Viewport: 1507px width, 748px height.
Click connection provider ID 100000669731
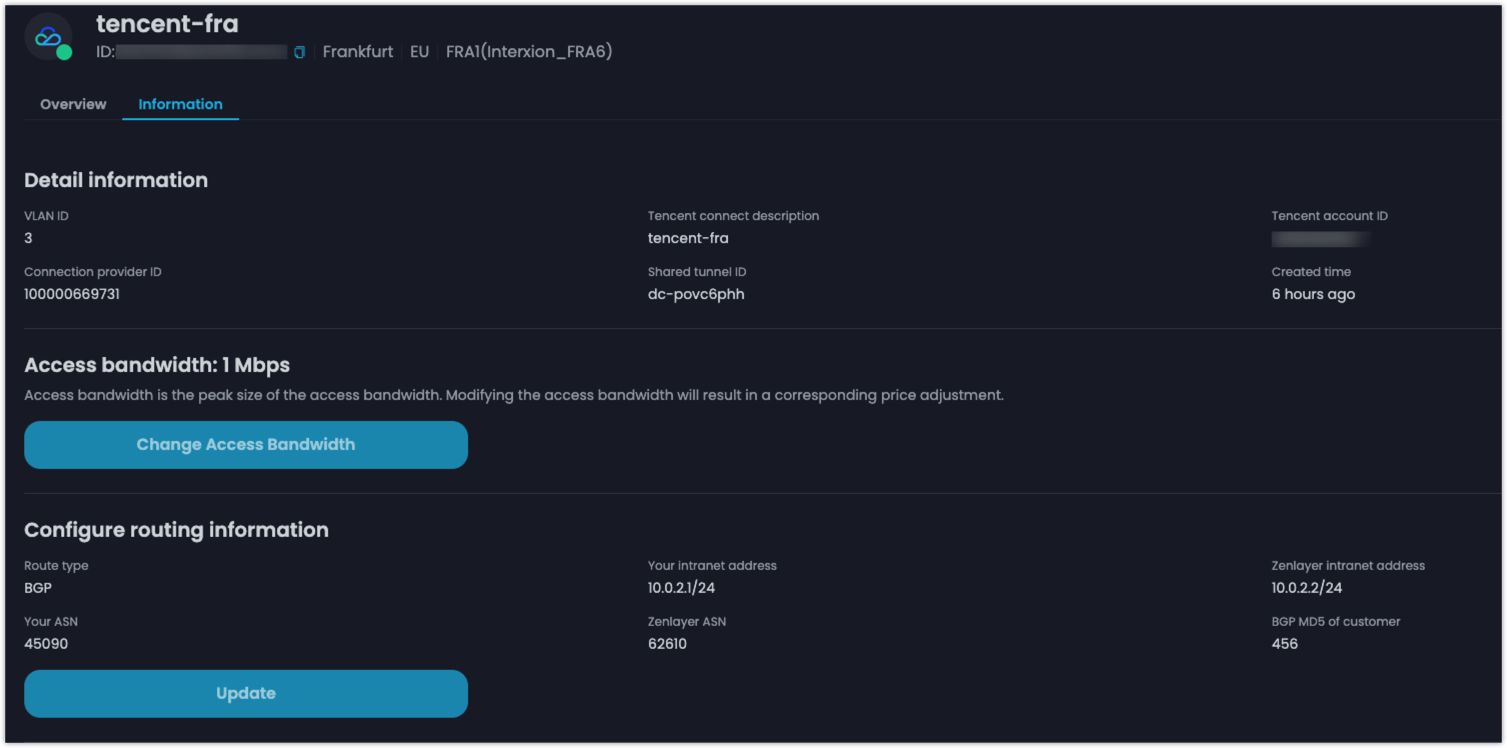[72, 294]
